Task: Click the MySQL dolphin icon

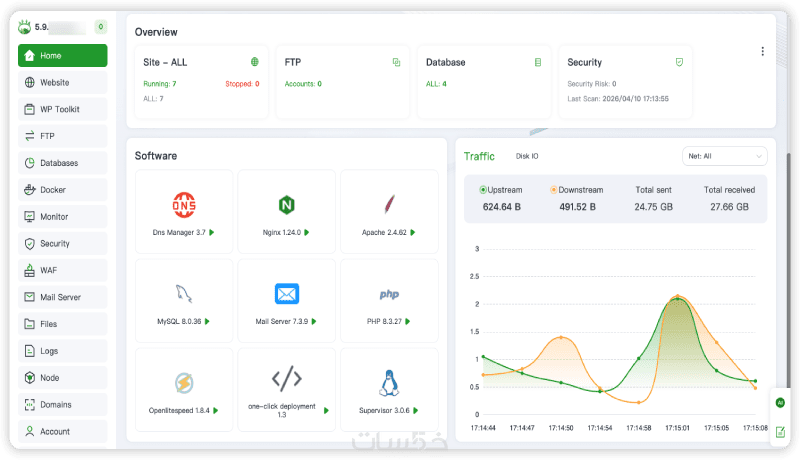Action: click(184, 294)
